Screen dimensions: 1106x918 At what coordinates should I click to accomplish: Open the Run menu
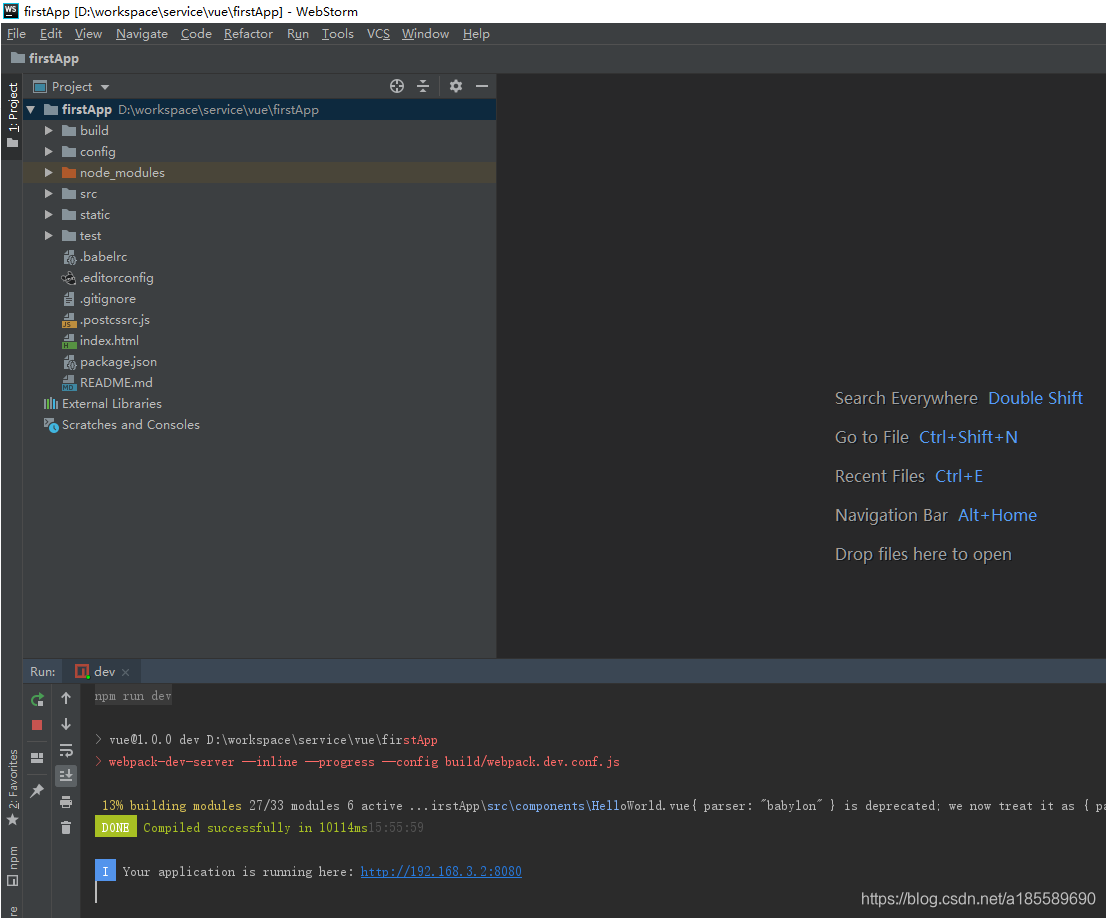pyautogui.click(x=298, y=34)
